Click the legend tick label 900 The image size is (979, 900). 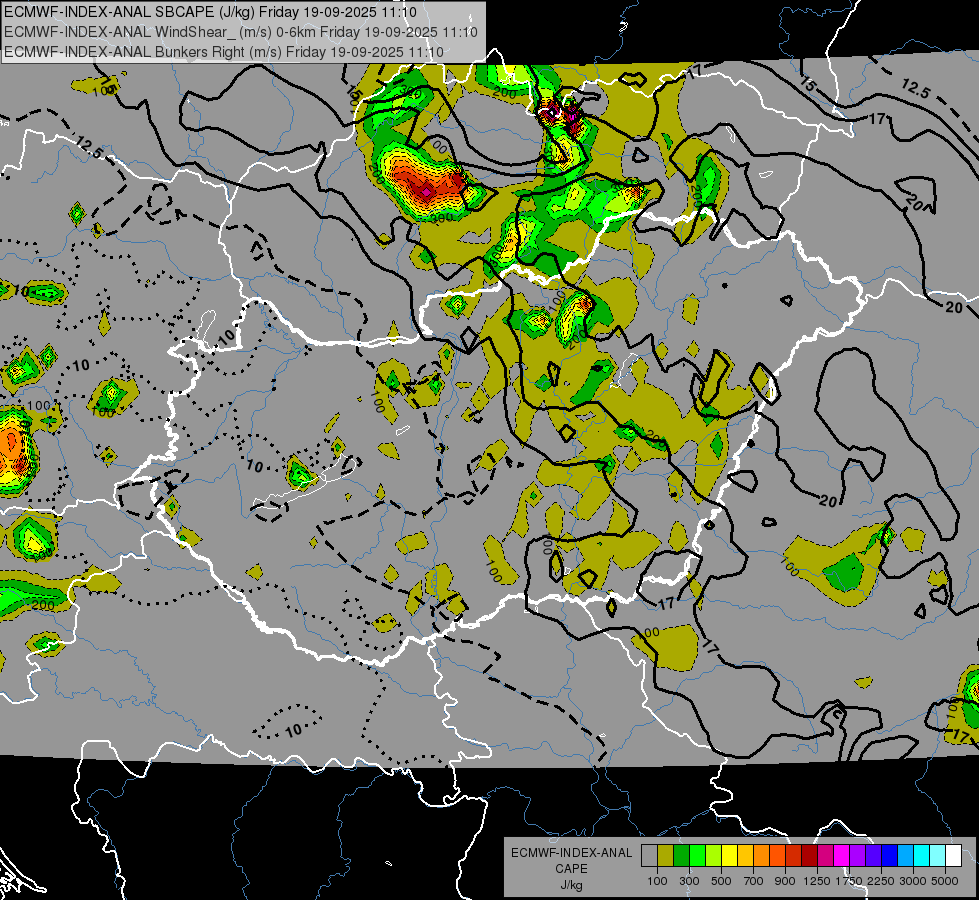(x=785, y=881)
